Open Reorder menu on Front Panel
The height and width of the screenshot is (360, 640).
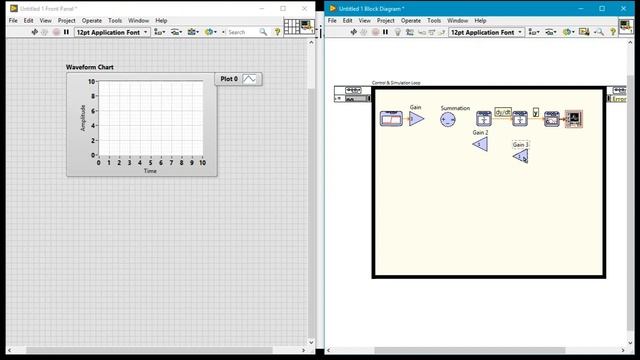click(211, 32)
